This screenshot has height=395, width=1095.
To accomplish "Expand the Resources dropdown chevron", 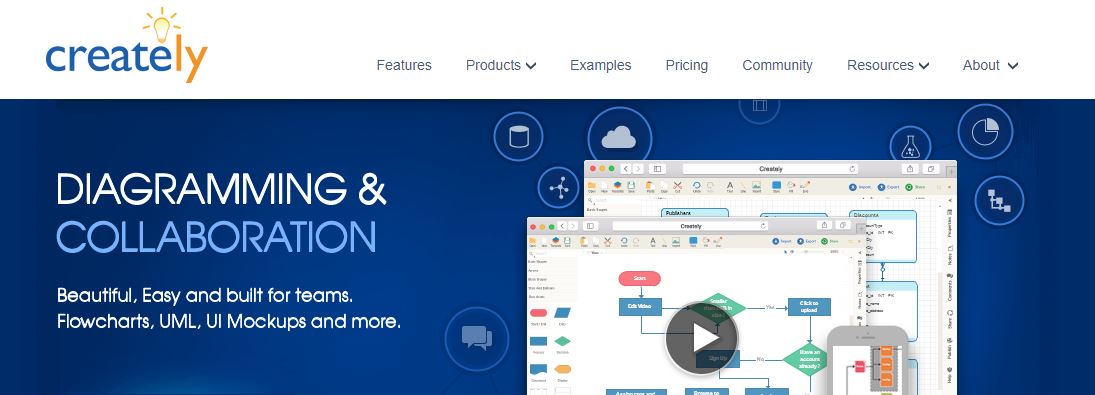I will tap(923, 66).
